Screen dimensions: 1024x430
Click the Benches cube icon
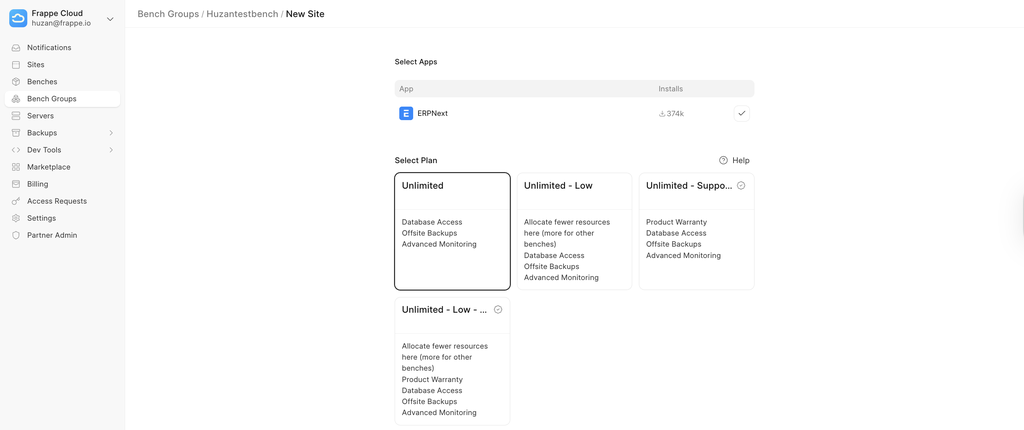point(16,82)
